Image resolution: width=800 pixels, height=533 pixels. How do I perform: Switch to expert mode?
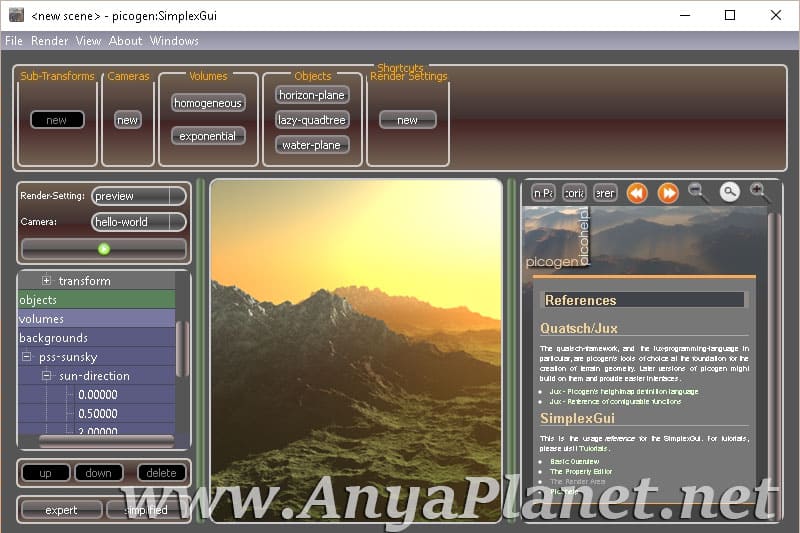pyautogui.click(x=62, y=510)
